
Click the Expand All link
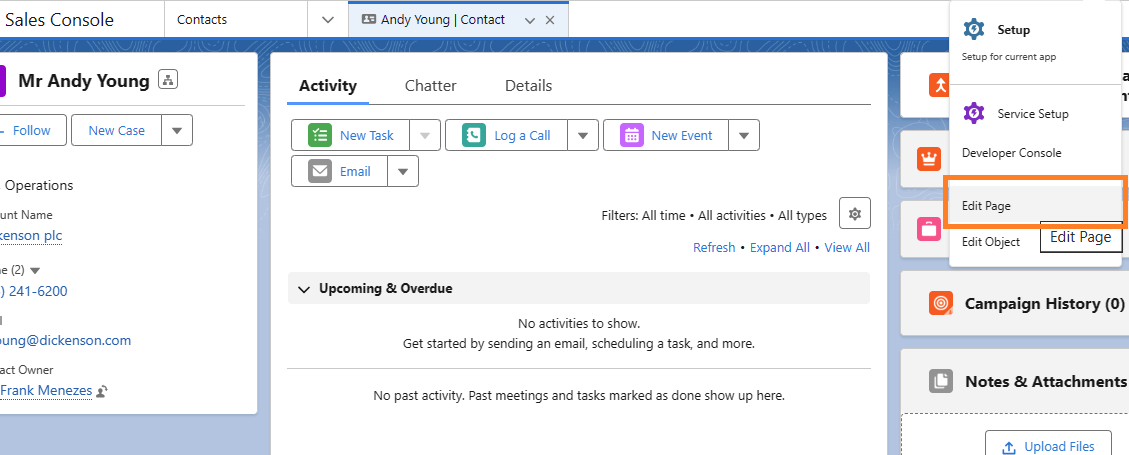point(780,248)
